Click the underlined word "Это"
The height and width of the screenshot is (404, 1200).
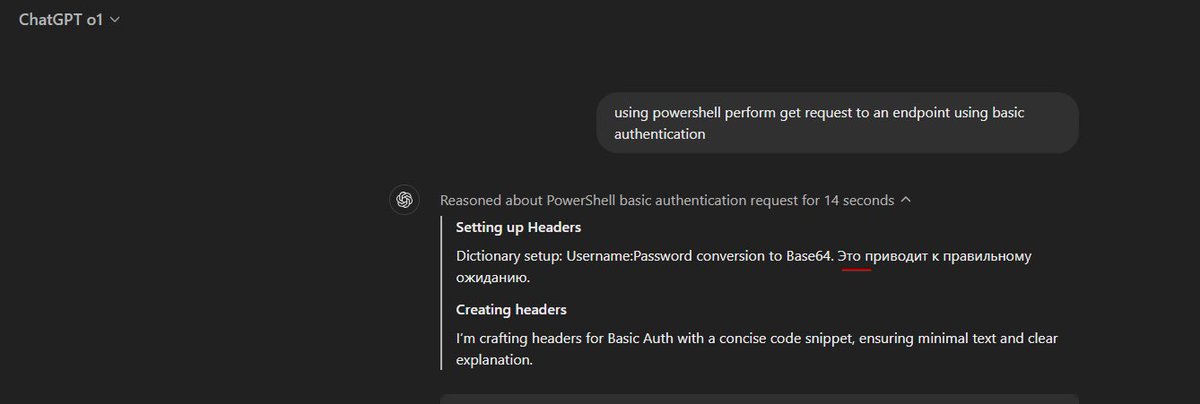pos(849,256)
